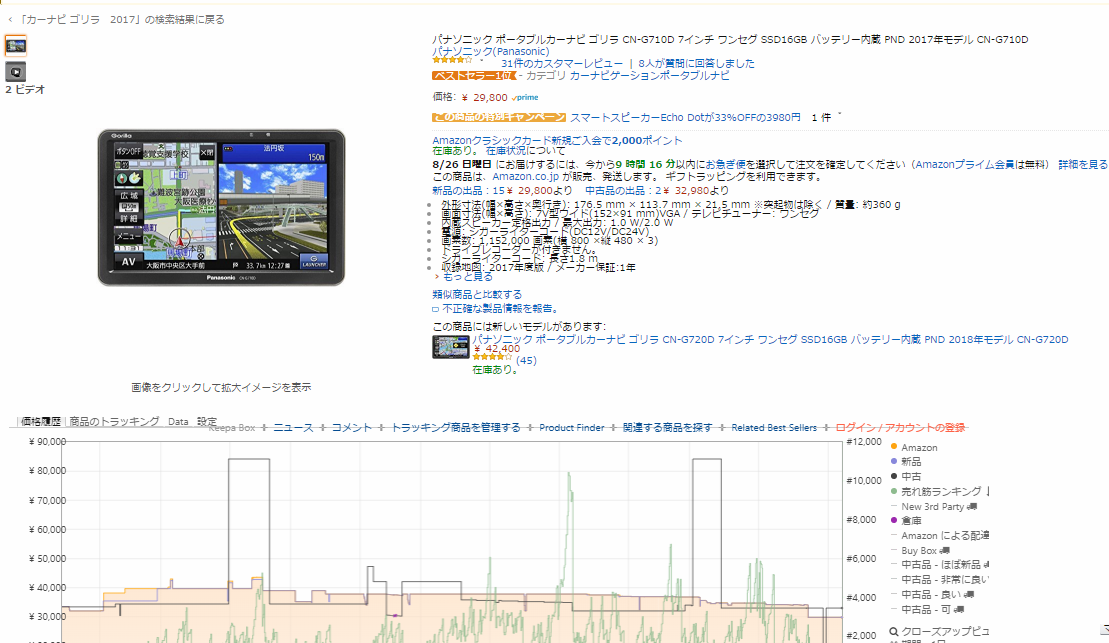Screen dimensions: 1109x643
Task: Toggle the Amazon price line in legend
Action: (x=919, y=447)
